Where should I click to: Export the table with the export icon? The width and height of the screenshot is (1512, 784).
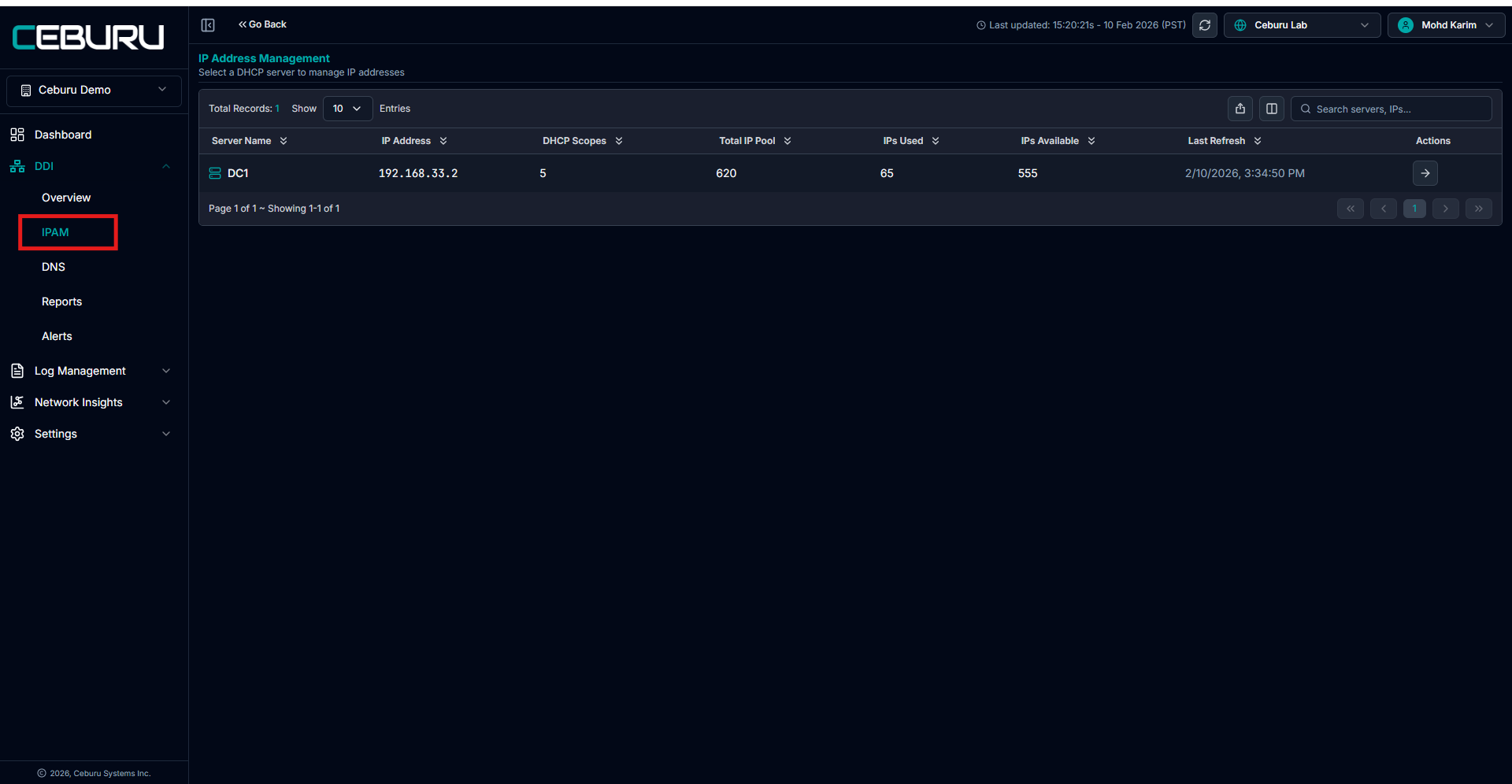1240,109
